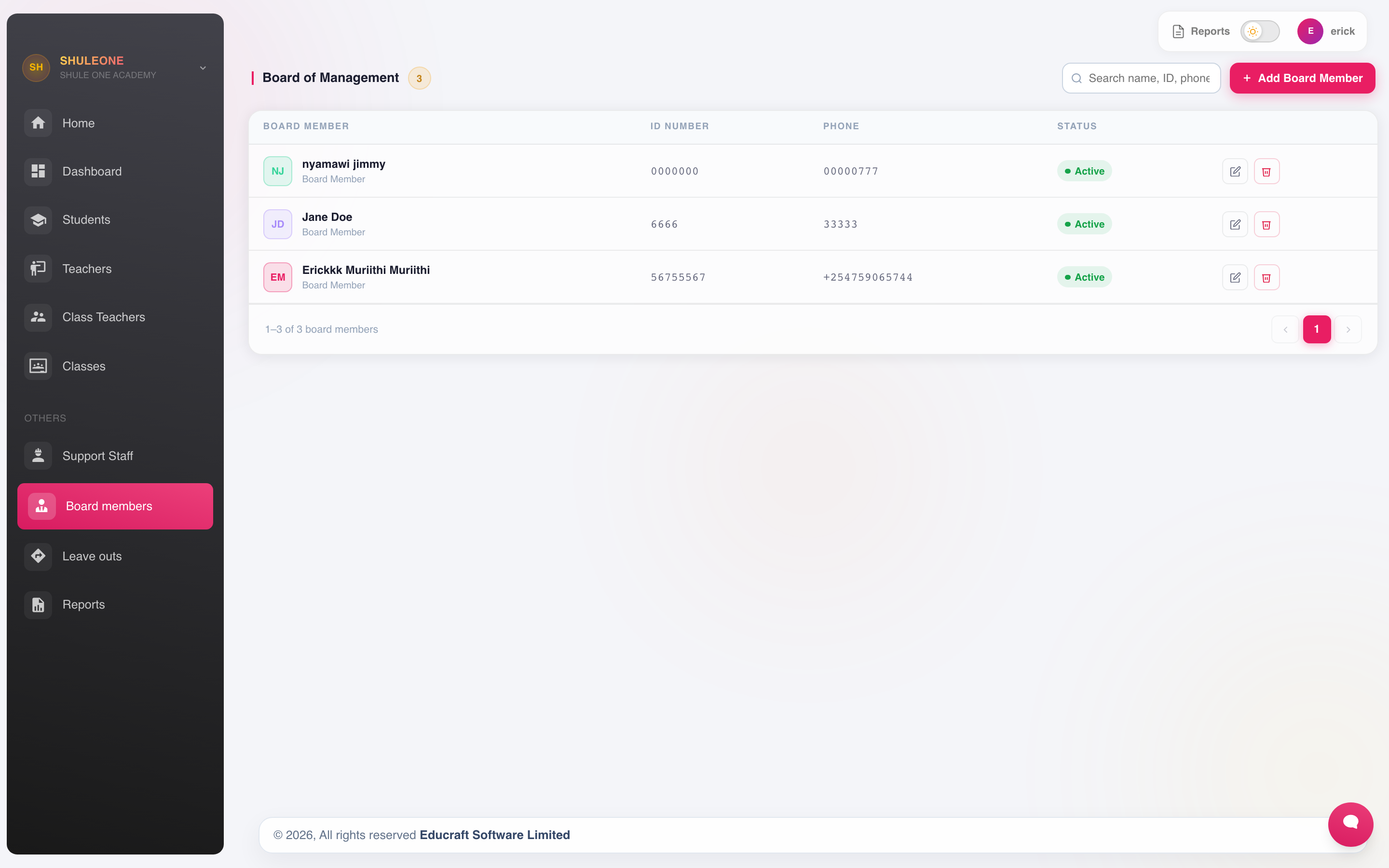Open Reports in the sidebar menu
Screen dimensions: 1389x868
(115, 605)
